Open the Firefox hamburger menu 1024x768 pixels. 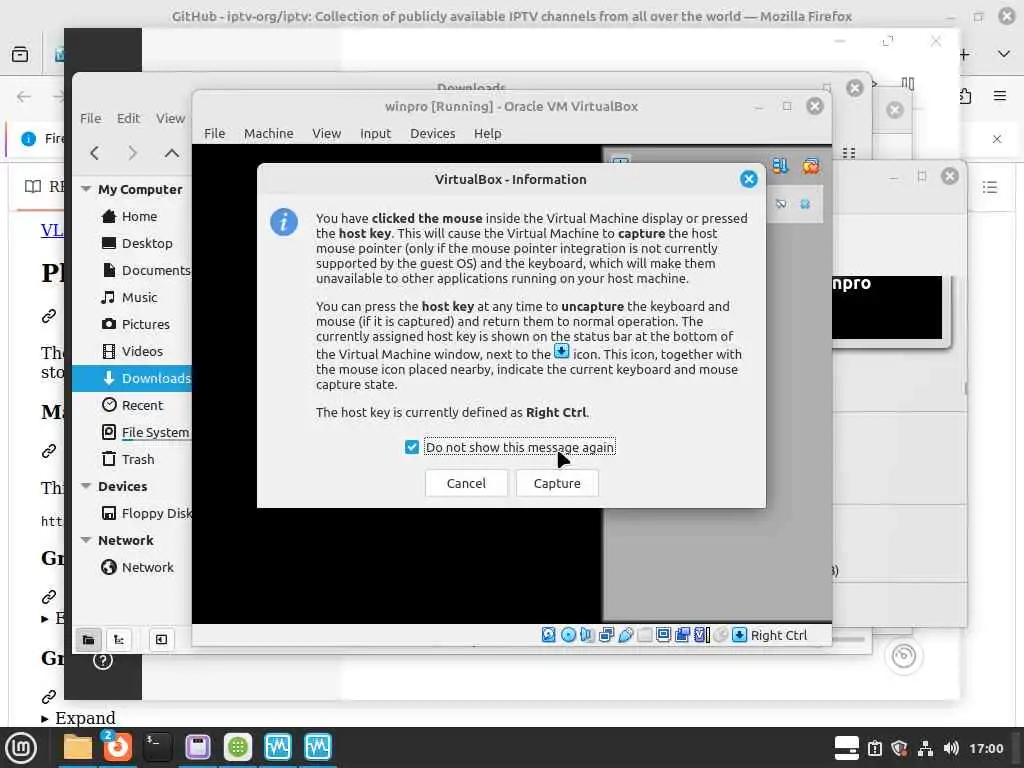[x=1000, y=96]
